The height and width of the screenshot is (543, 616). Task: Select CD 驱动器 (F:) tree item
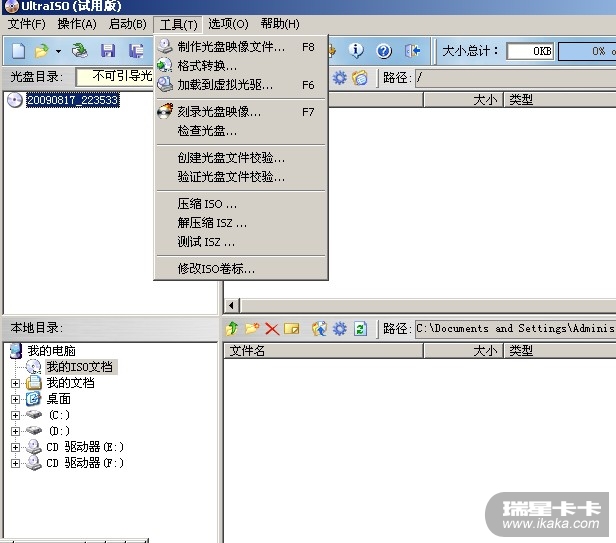[x=85, y=464]
